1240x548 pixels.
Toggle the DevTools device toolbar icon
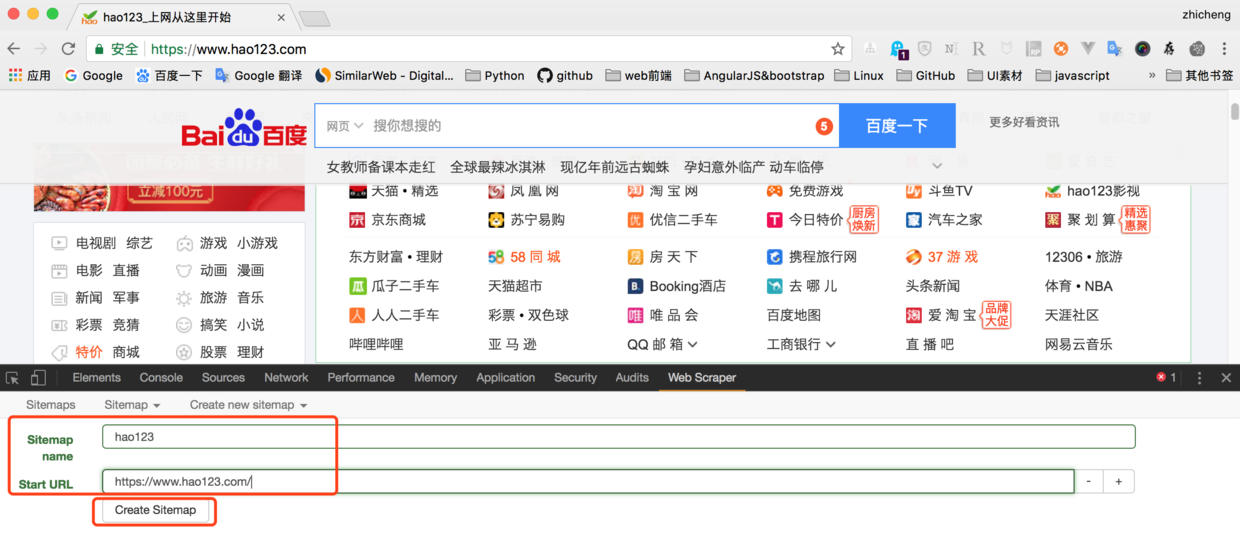(38, 378)
